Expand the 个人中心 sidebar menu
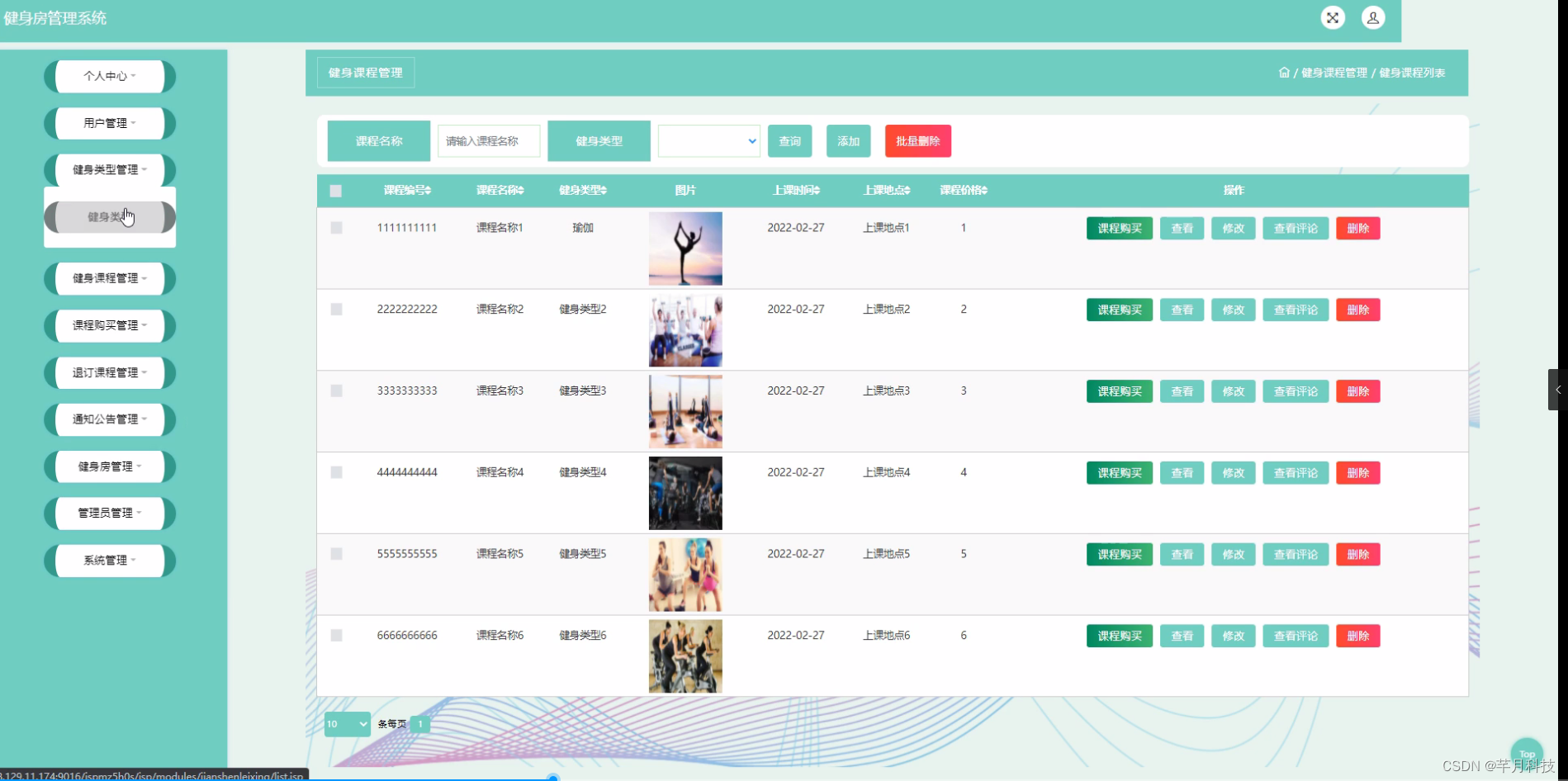This screenshot has height=781, width=1568. click(x=109, y=76)
